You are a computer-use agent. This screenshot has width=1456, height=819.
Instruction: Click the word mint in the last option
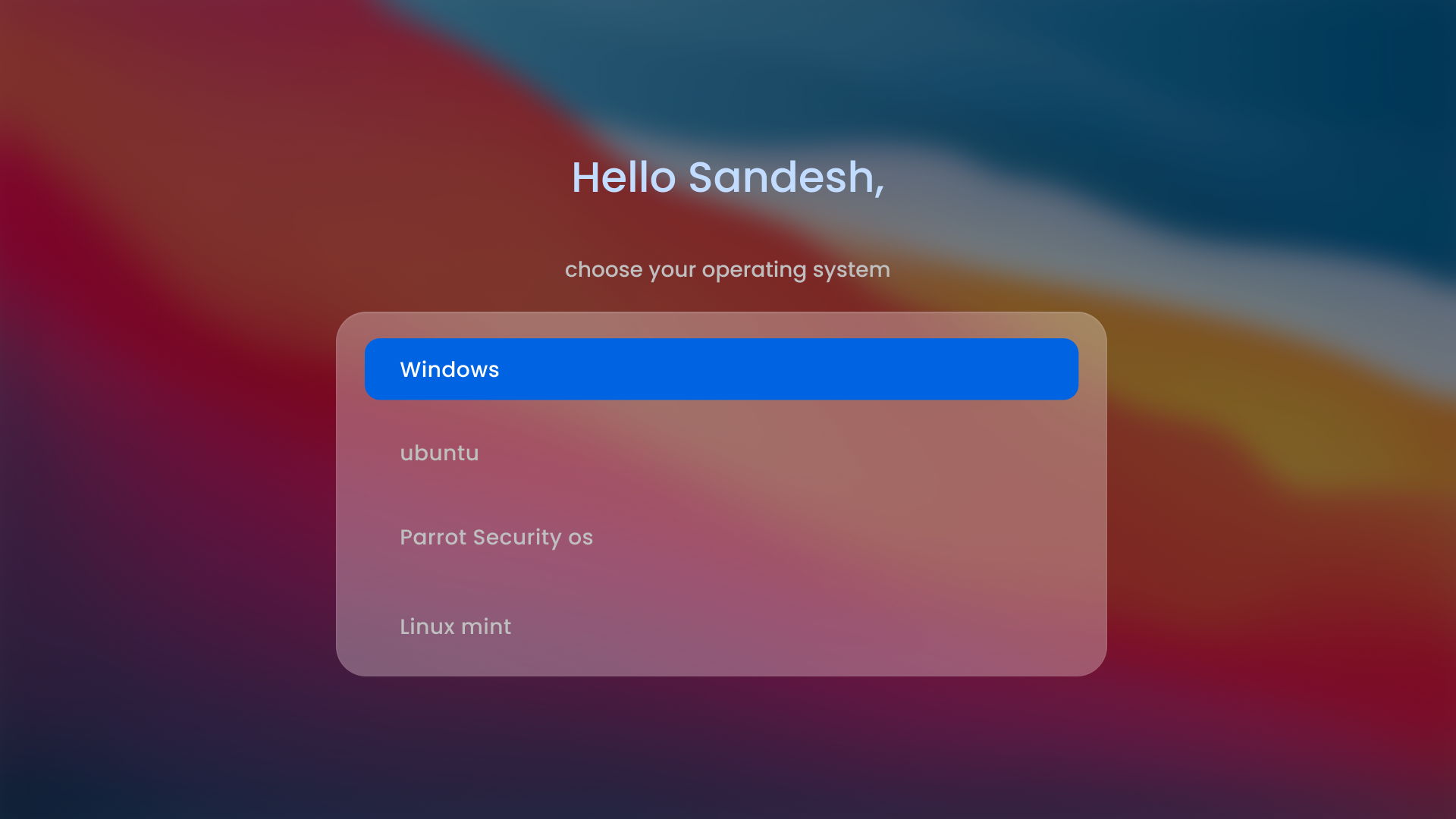(486, 626)
